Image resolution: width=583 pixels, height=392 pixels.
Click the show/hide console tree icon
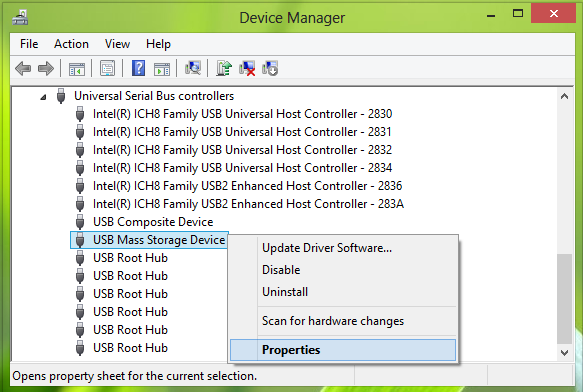pyautogui.click(x=77, y=69)
